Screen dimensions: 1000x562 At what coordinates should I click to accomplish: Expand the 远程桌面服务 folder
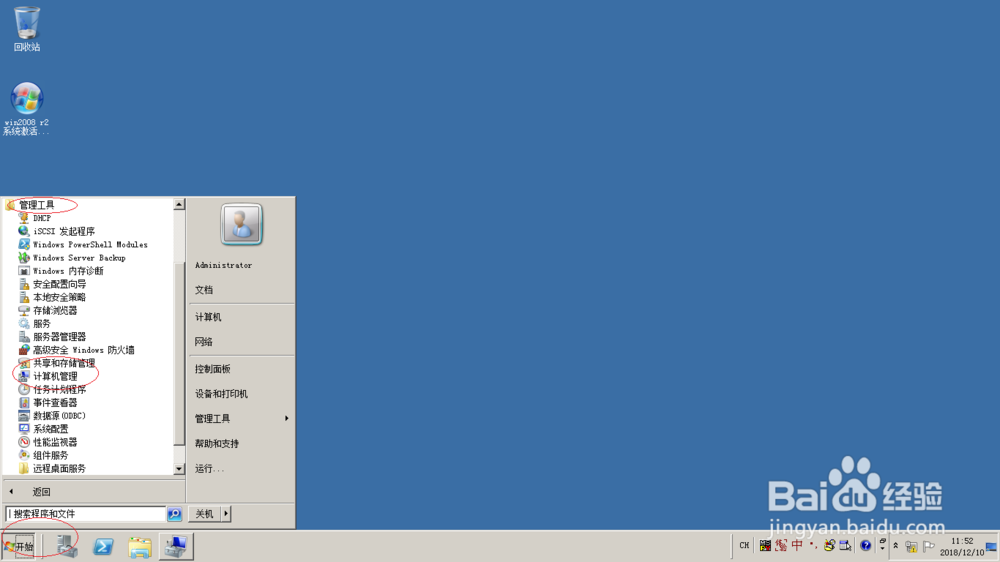tap(52, 468)
